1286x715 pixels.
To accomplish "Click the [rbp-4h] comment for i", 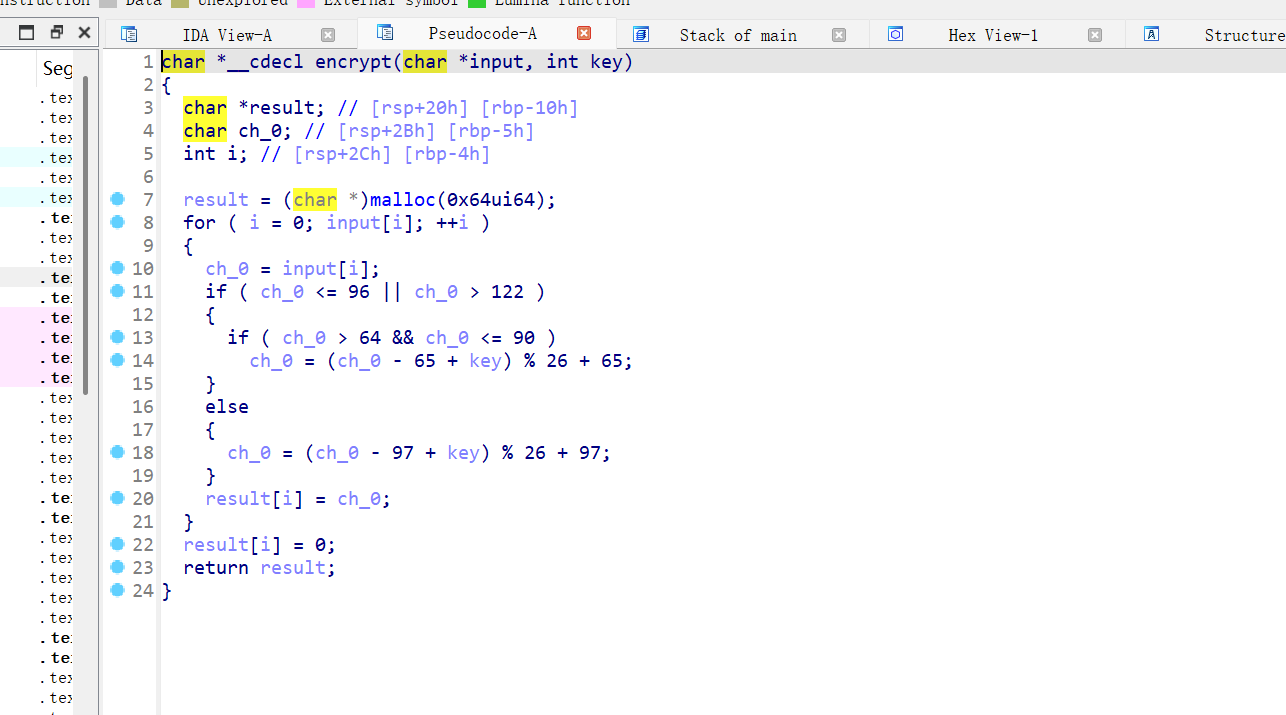I will [446, 154].
